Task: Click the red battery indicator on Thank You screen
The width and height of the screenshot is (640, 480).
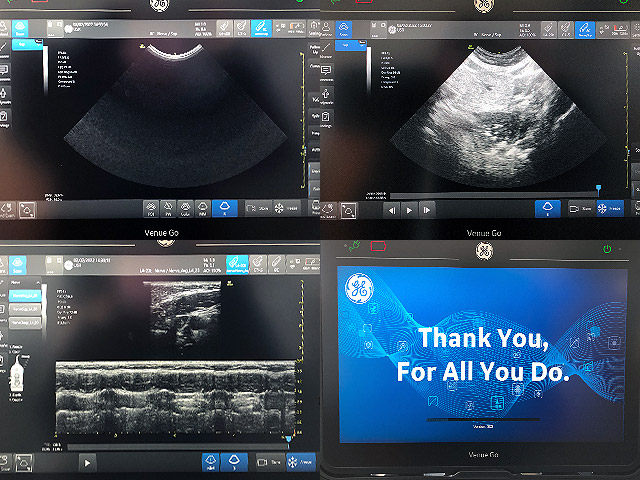Action: pos(378,246)
